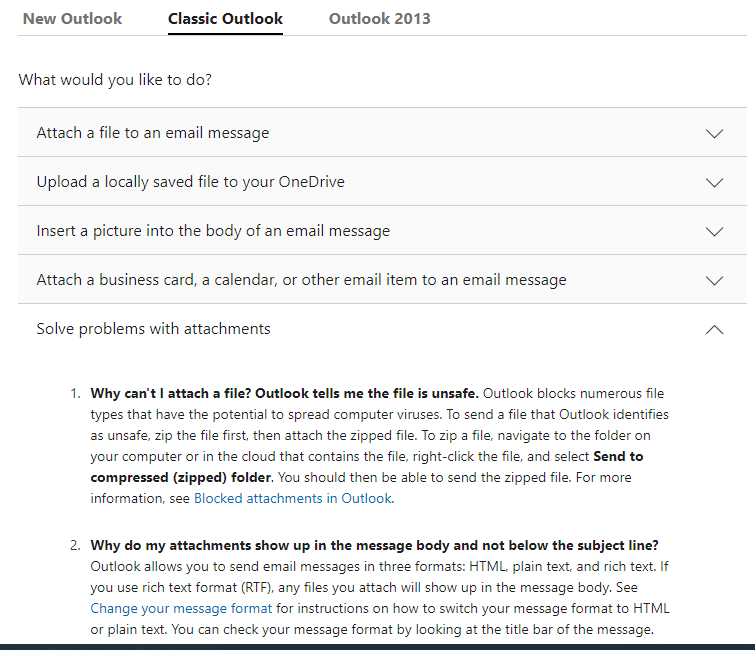Click the dark bar at the bottom edge
755x650 pixels.
[x=377, y=646]
